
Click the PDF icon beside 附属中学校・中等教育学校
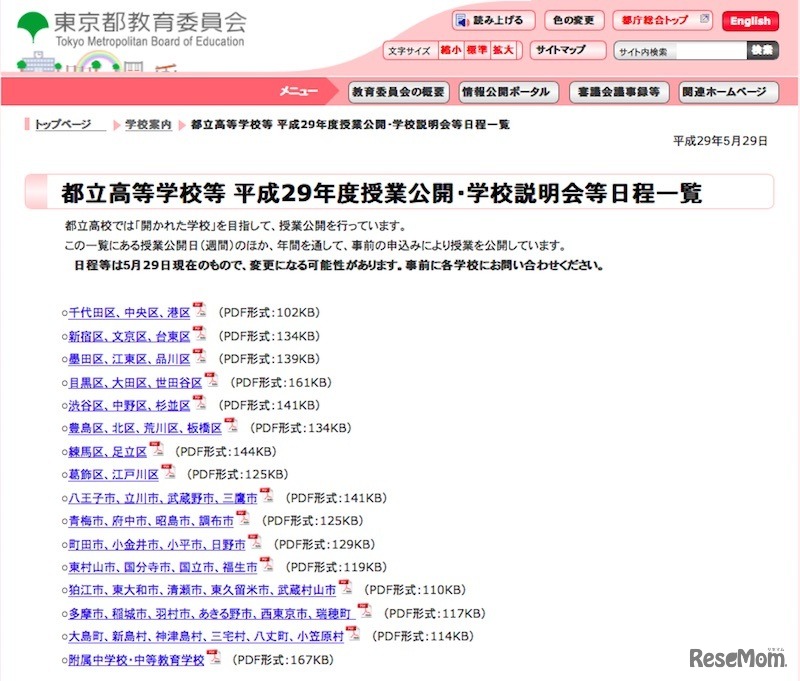click(x=213, y=657)
